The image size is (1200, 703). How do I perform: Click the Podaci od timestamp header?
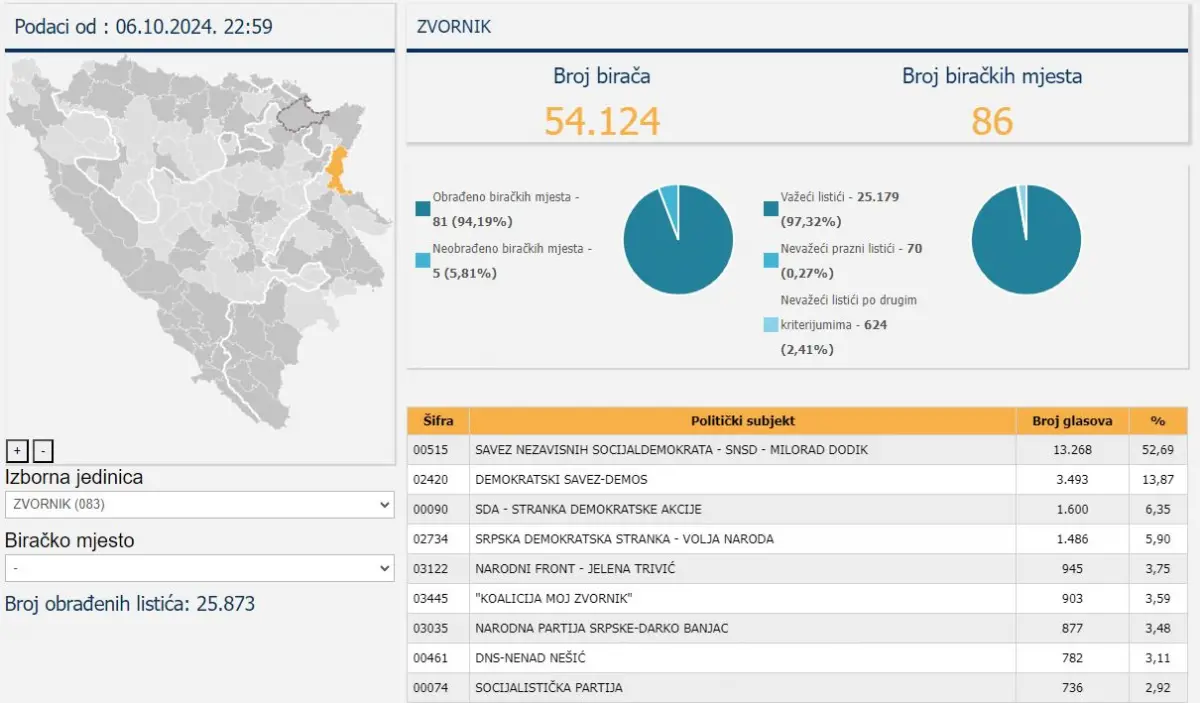coord(143,27)
